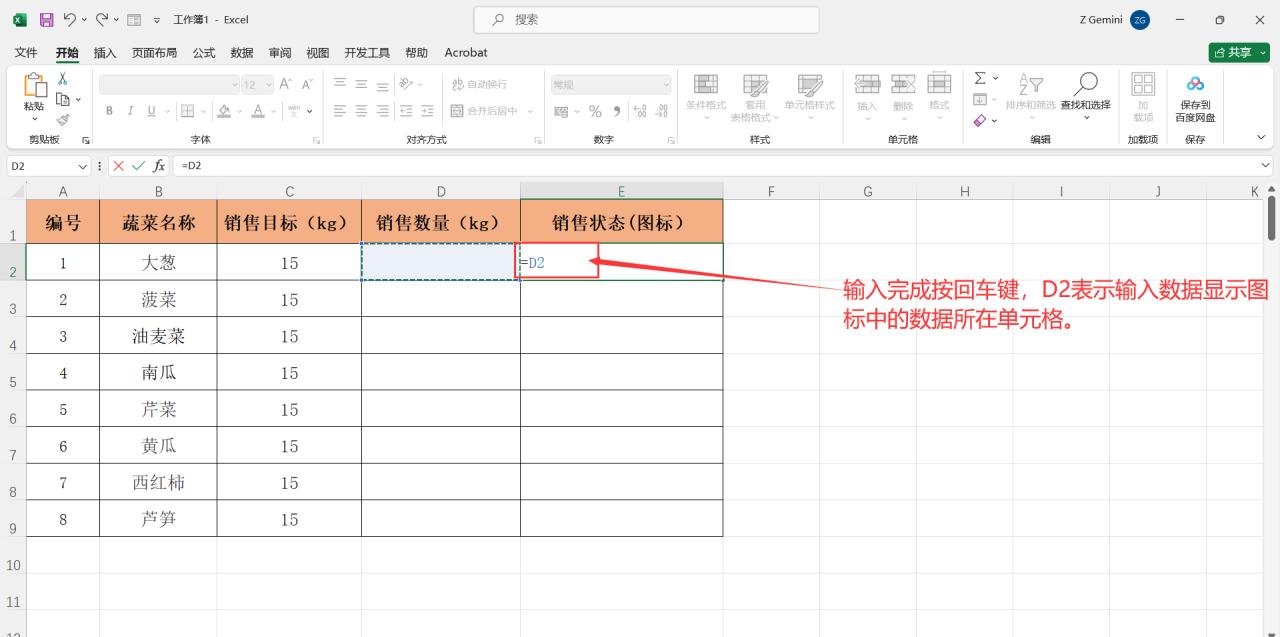The image size is (1280, 637).
Task: Open Insert Function via the fx icon
Action: 159,165
